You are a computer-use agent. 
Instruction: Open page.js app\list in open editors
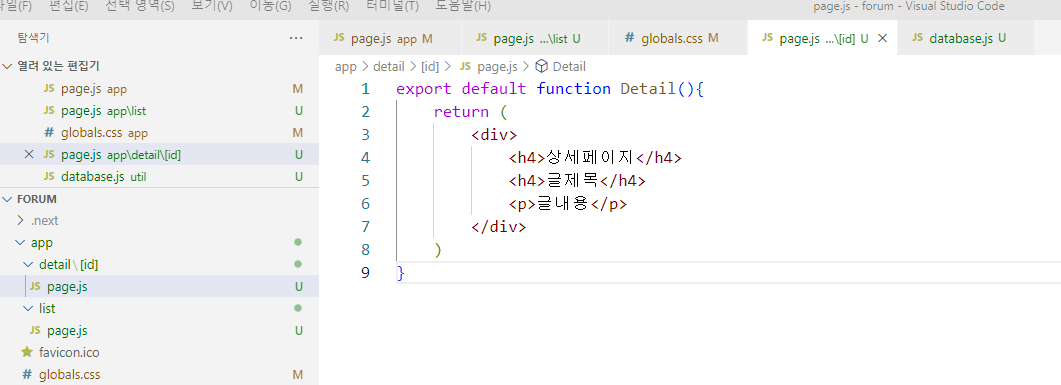pyautogui.click(x=160, y=110)
